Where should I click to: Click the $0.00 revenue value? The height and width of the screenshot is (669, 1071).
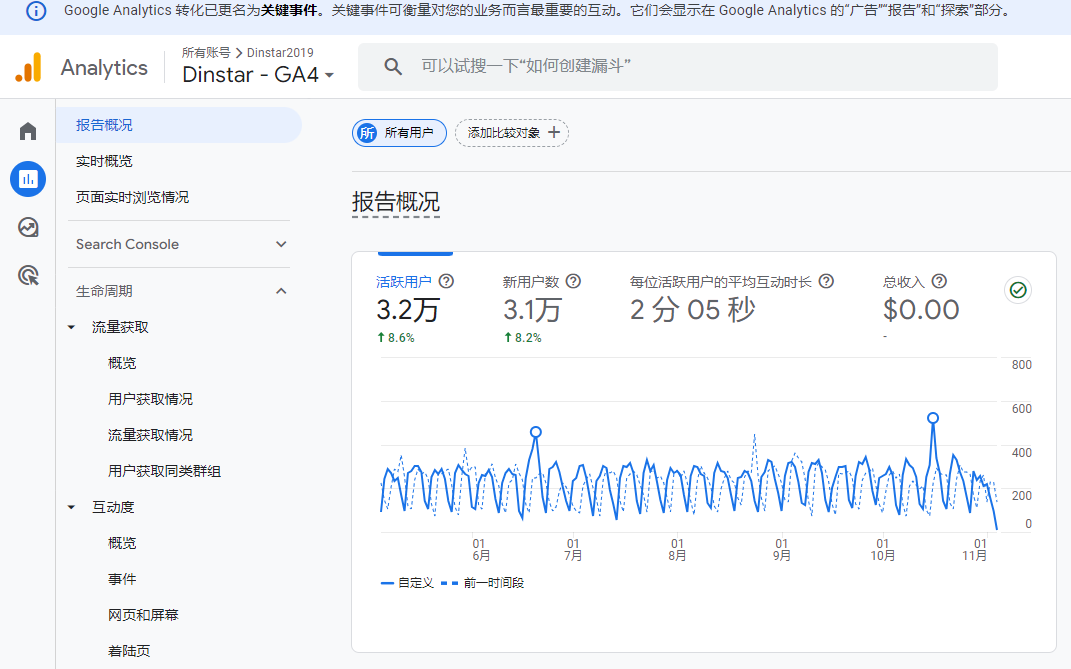921,310
